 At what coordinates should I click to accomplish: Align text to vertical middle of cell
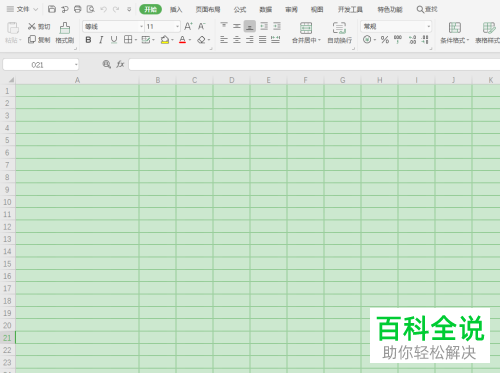(x=237, y=26)
